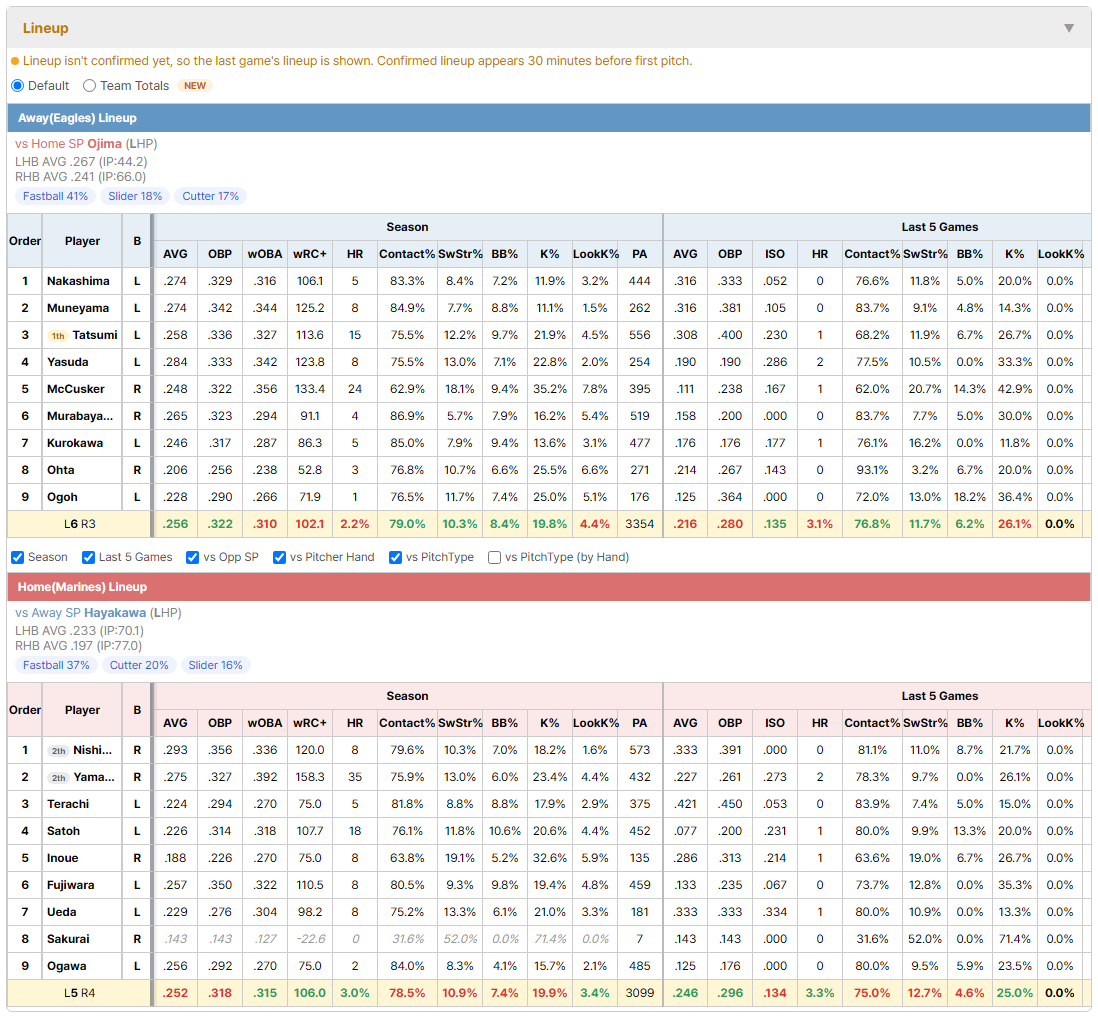1098x1018 pixels.
Task: Collapse the Lineup panel with the triangle arrow
Action: point(1069,28)
